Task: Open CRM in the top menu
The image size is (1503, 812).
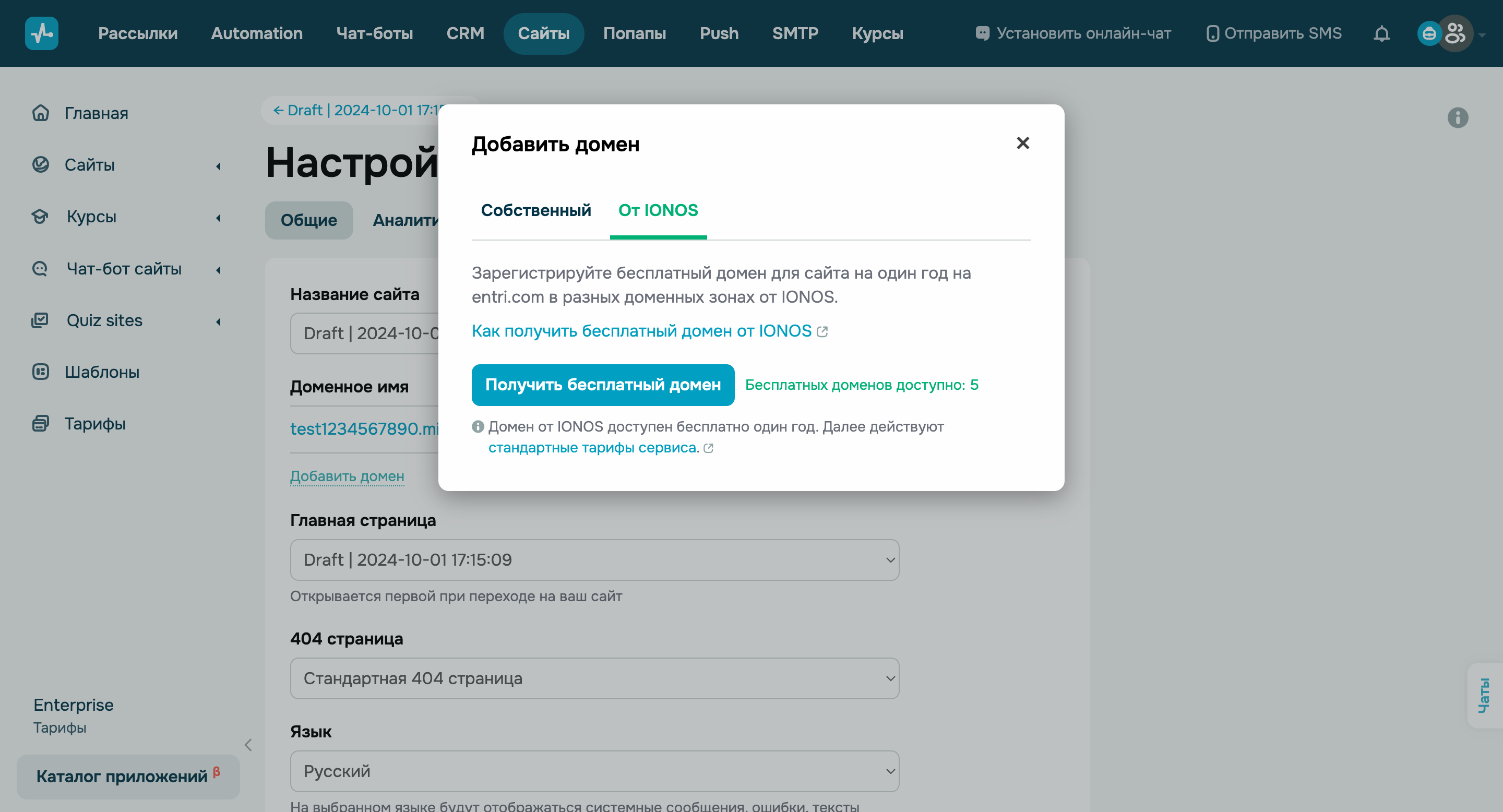Action: click(x=465, y=33)
